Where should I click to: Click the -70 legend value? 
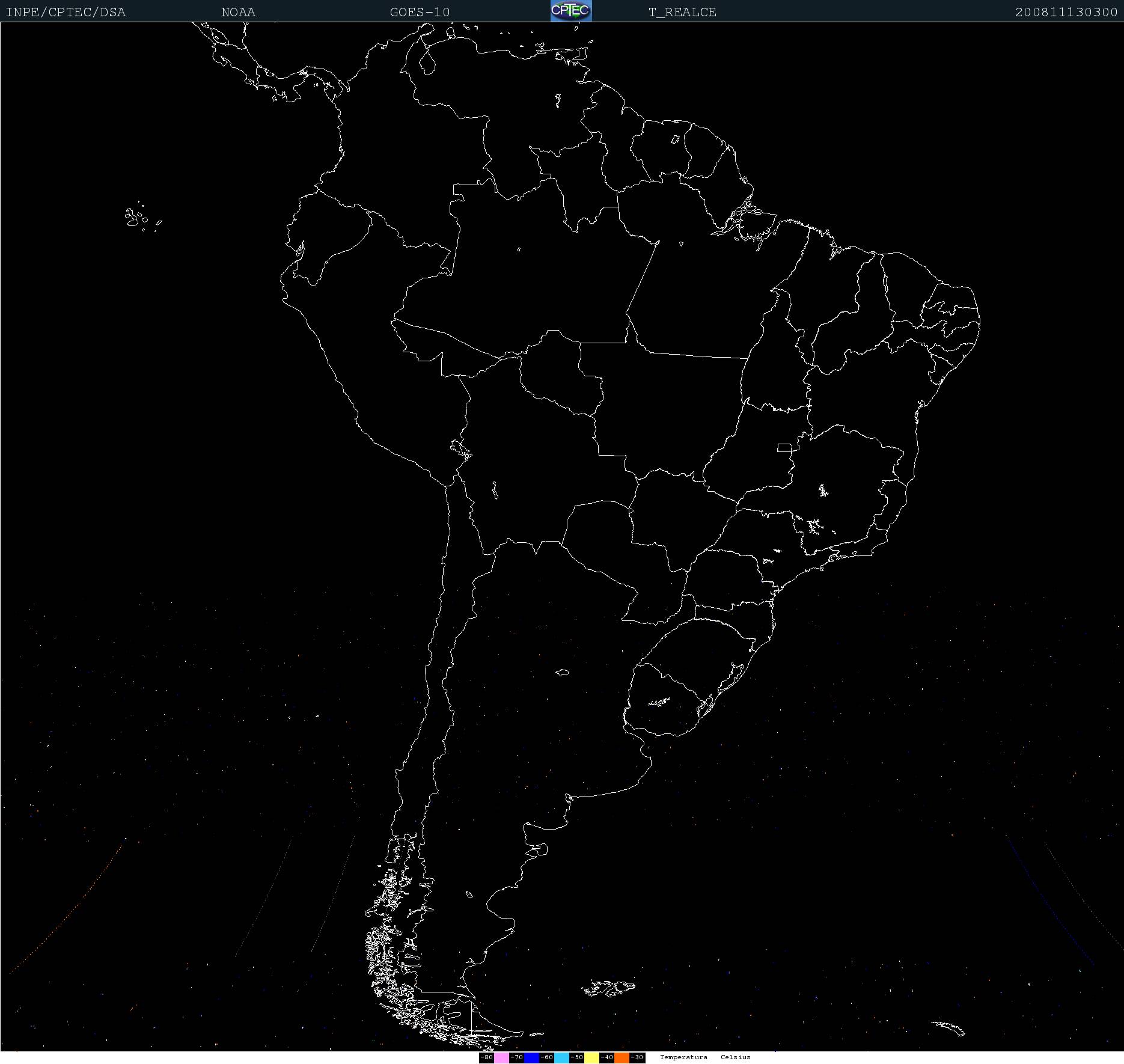(x=517, y=1057)
